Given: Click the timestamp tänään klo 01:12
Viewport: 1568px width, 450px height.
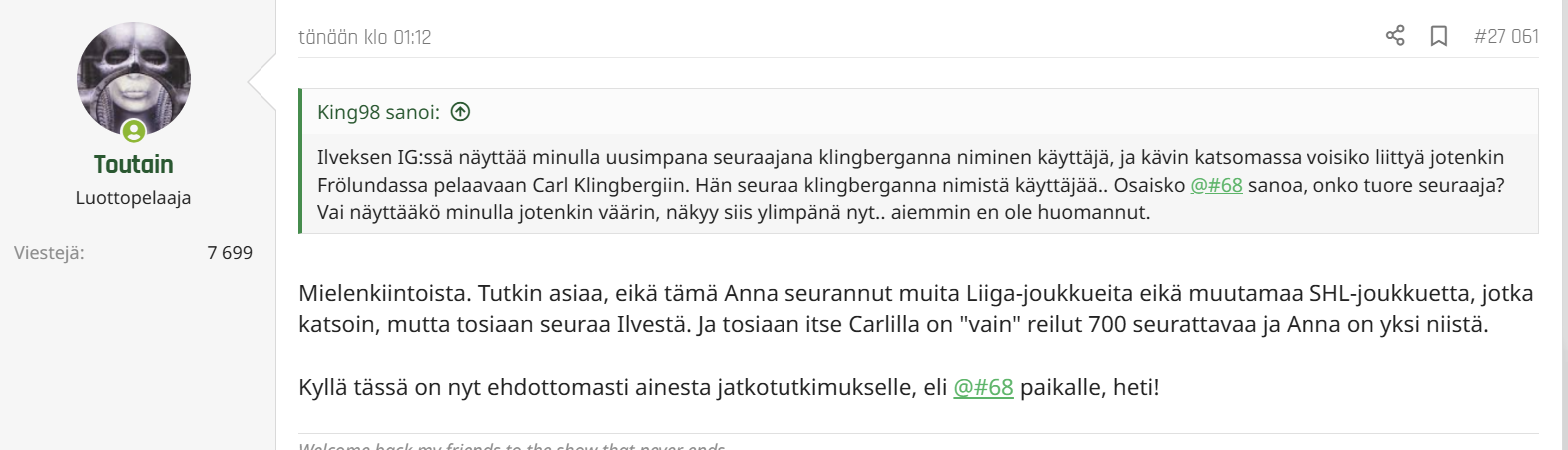Looking at the screenshot, I should [x=365, y=37].
